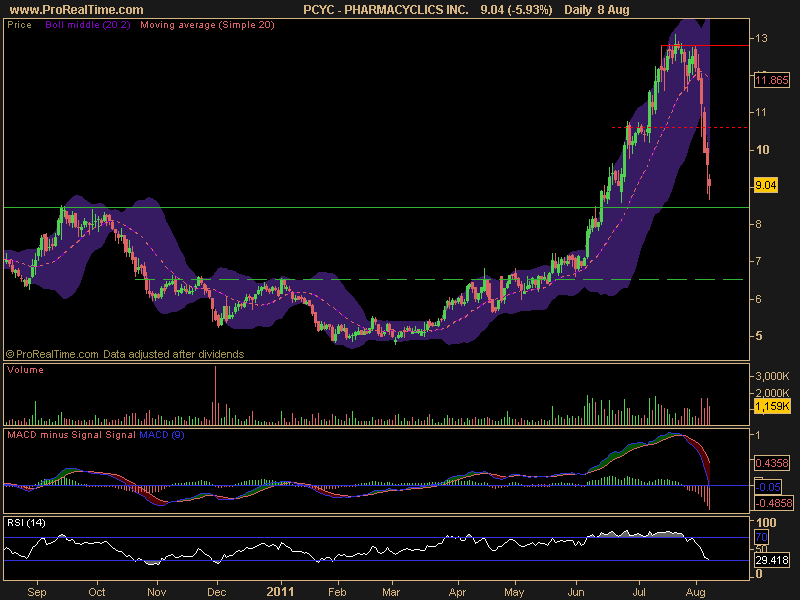
Task: Click the tallest December volume spike bar
Action: click(x=215, y=395)
